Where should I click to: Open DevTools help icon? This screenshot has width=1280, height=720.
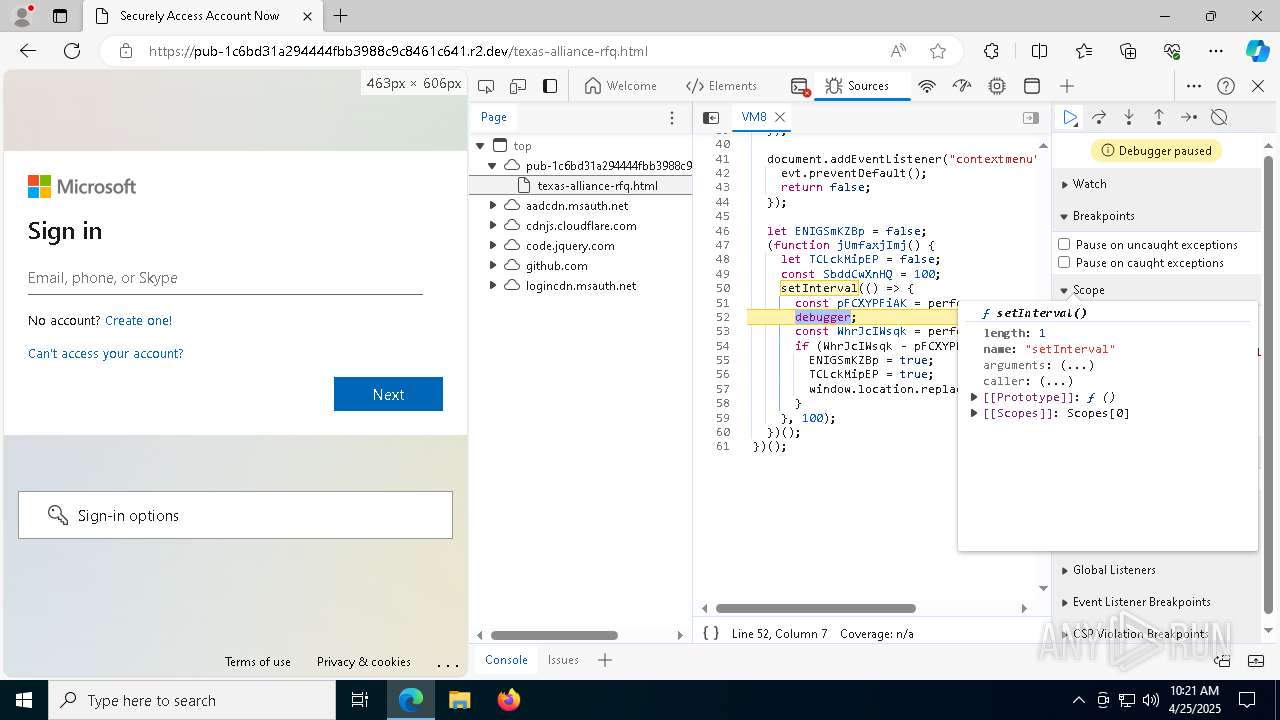point(1226,86)
